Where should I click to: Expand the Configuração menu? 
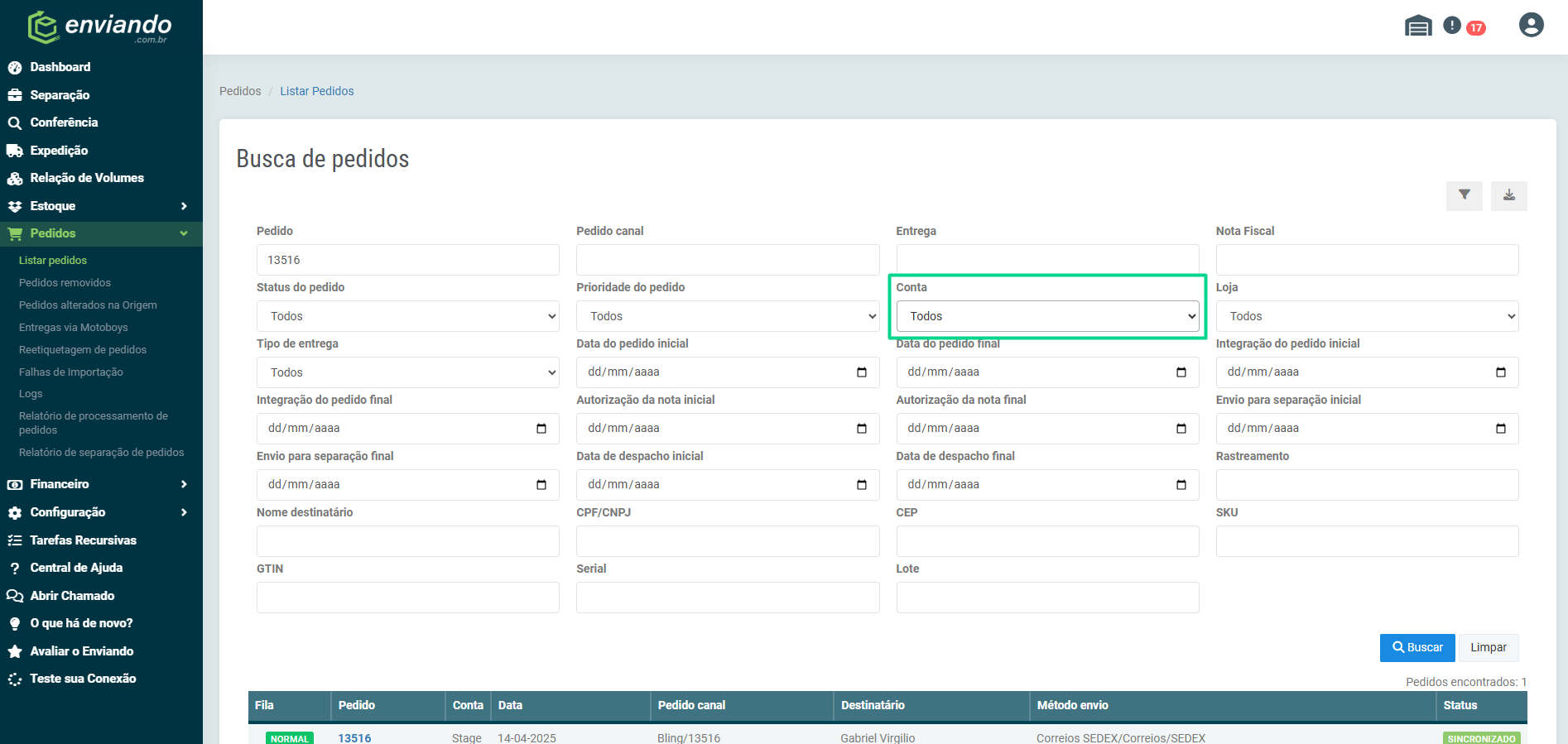(x=101, y=512)
